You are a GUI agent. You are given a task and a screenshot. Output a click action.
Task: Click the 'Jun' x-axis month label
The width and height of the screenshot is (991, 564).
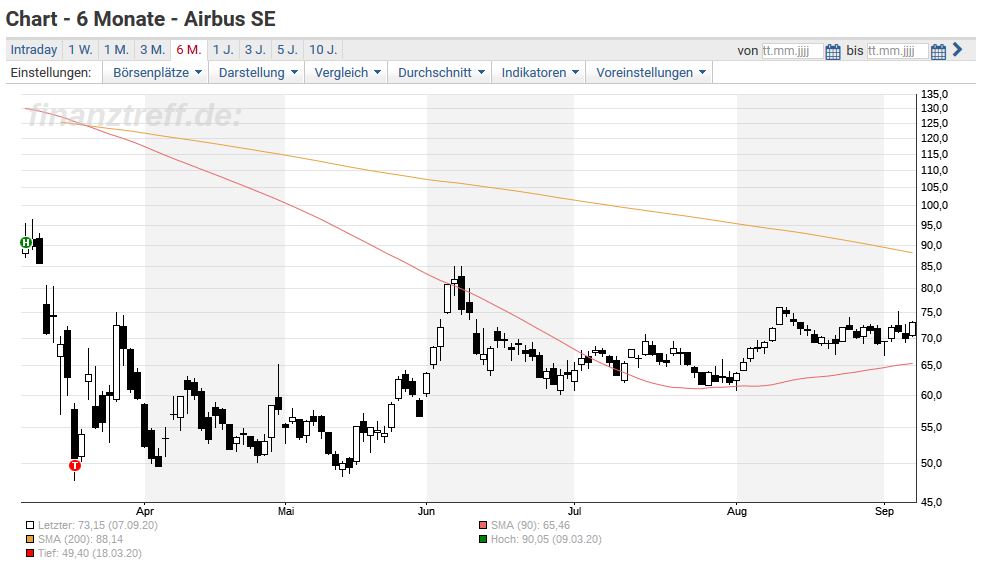pos(427,511)
